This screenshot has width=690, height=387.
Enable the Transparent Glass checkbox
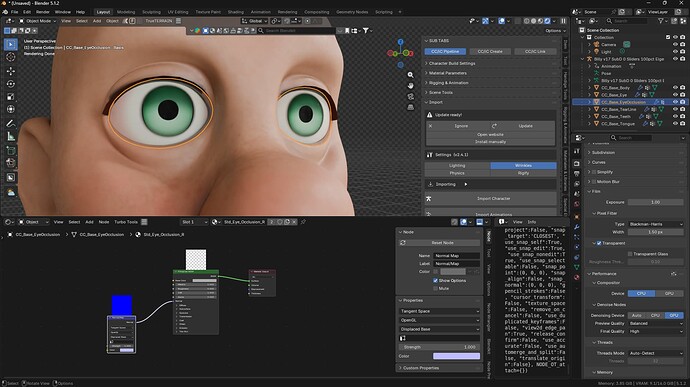coord(630,254)
